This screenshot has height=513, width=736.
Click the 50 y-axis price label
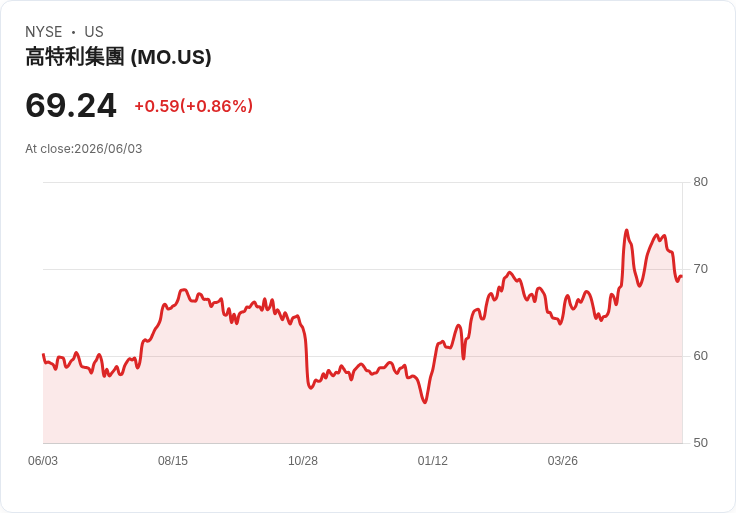pyautogui.click(x=700, y=443)
